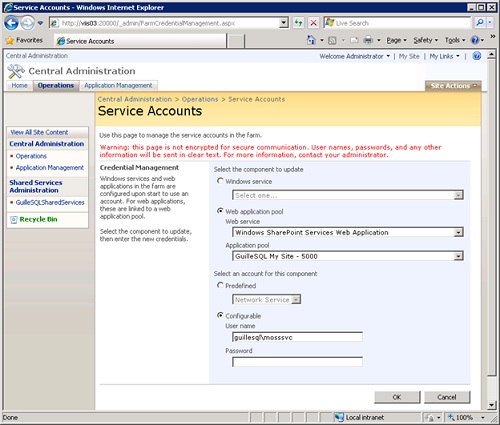Open the Network Service predefined dropdown
The image size is (500, 425).
point(266,300)
